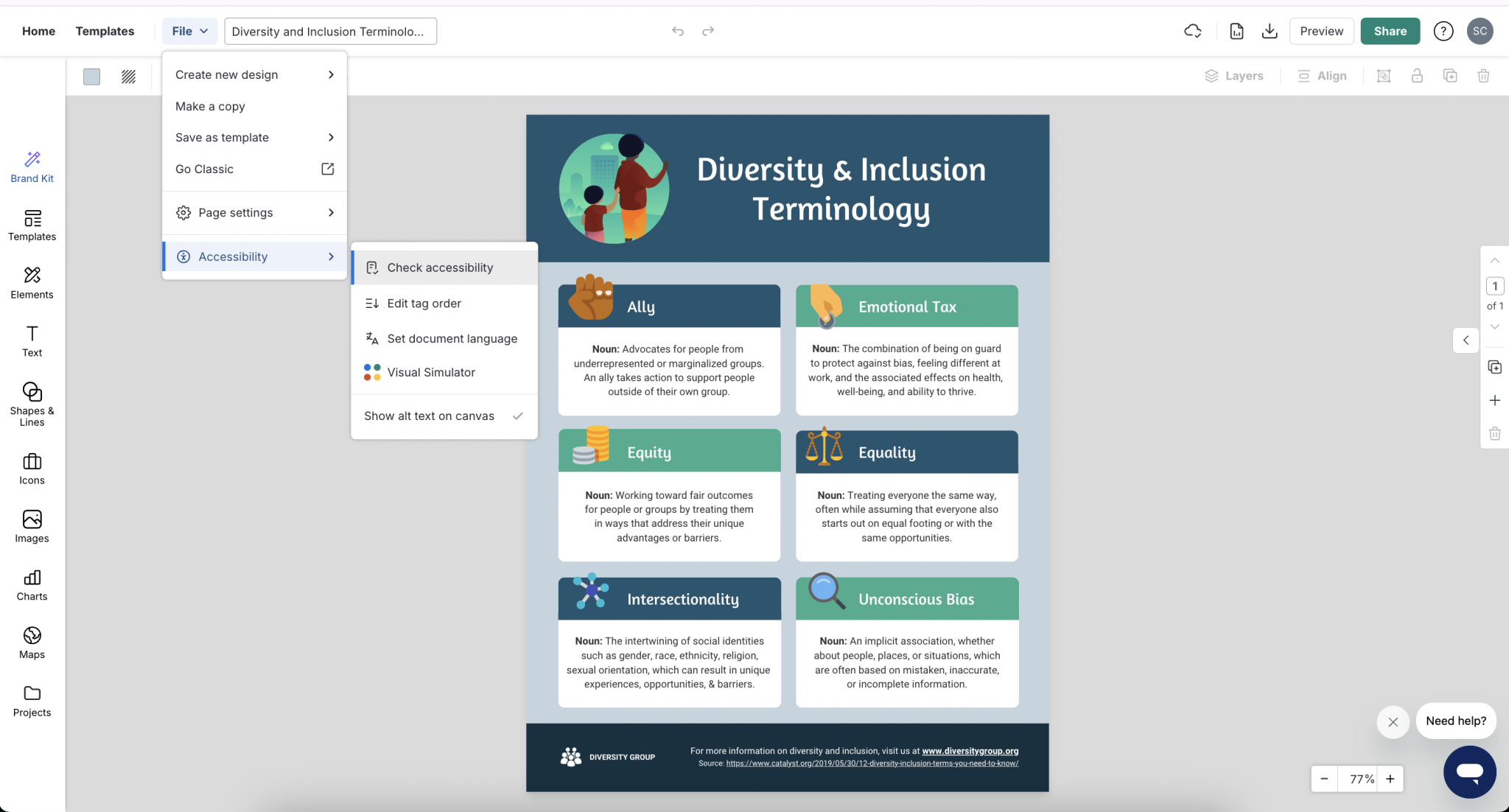1509x812 pixels.
Task: Click the cloud save status icon
Action: click(x=1193, y=31)
